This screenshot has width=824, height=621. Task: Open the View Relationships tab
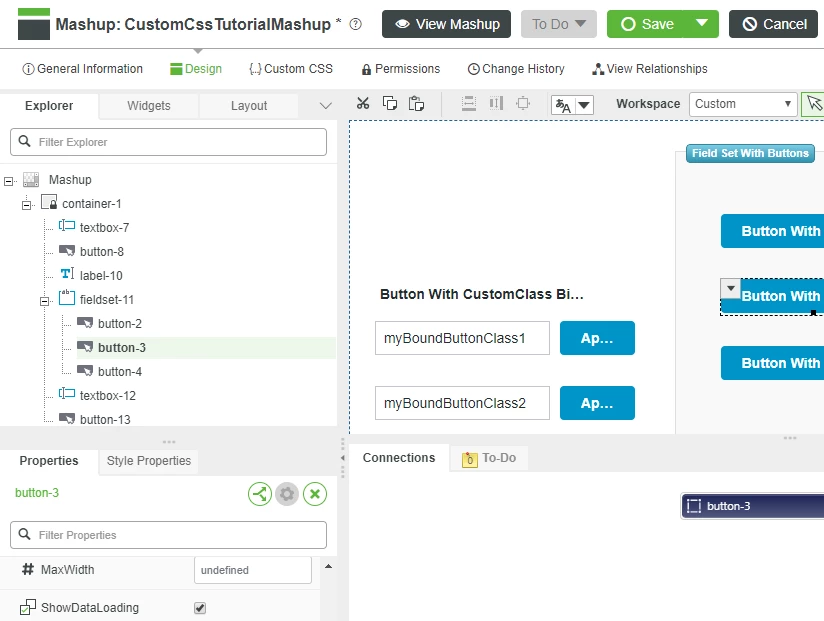point(650,69)
